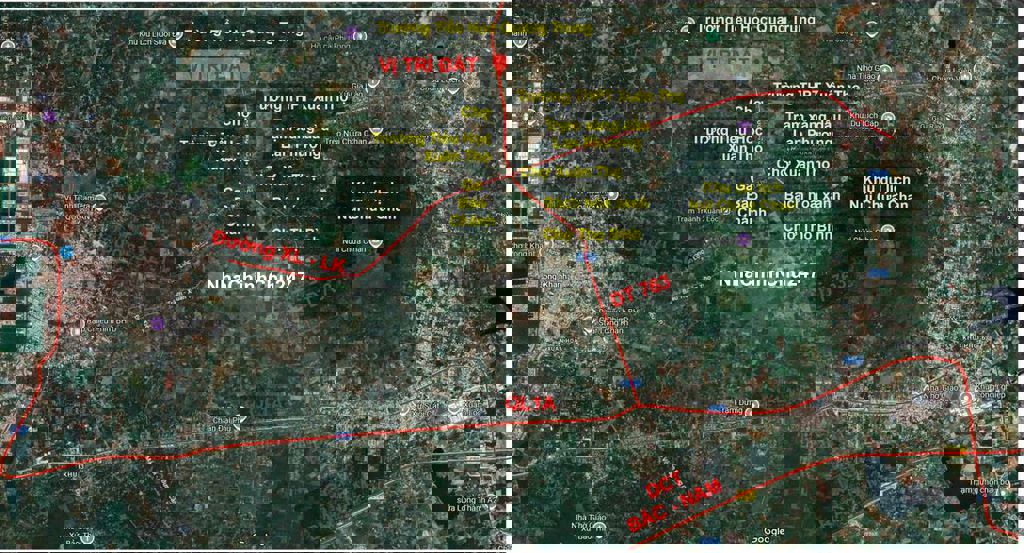Image resolution: width=1024 pixels, height=553 pixels.
Task: Select the blue road shield north of eastern QL14
Action: pyautogui.click(x=853, y=360)
